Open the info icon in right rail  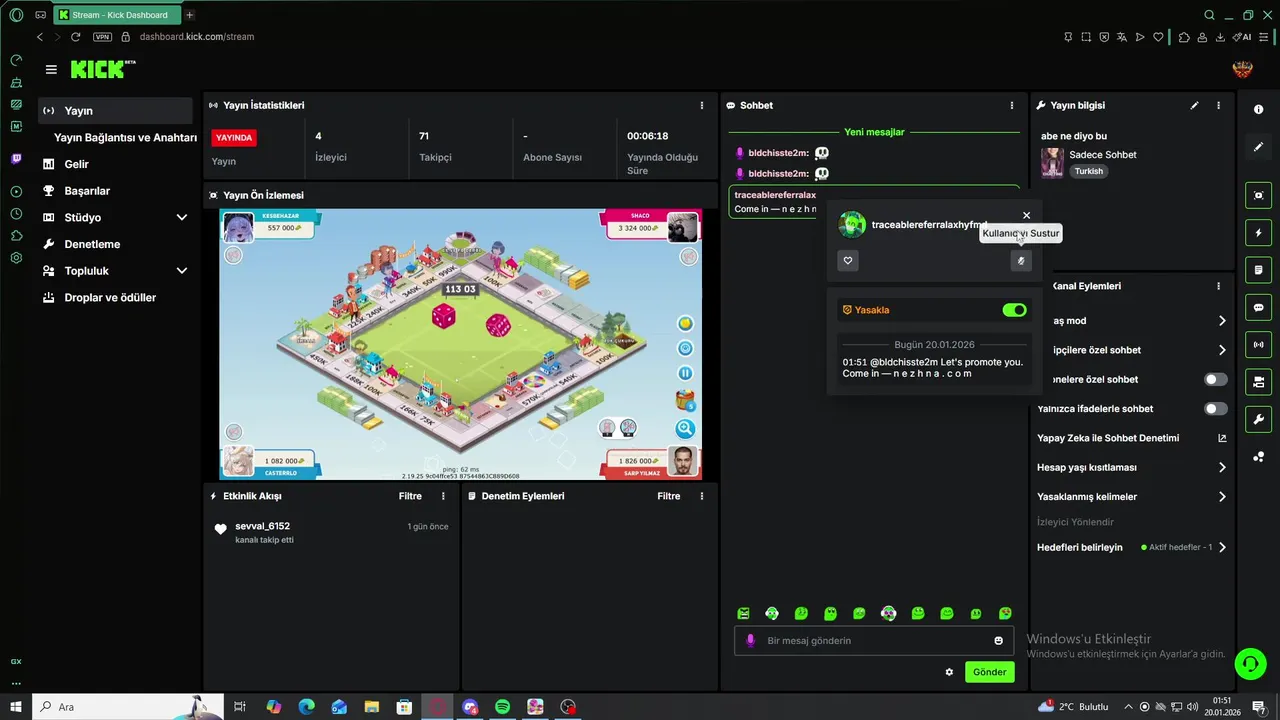[x=1258, y=109]
